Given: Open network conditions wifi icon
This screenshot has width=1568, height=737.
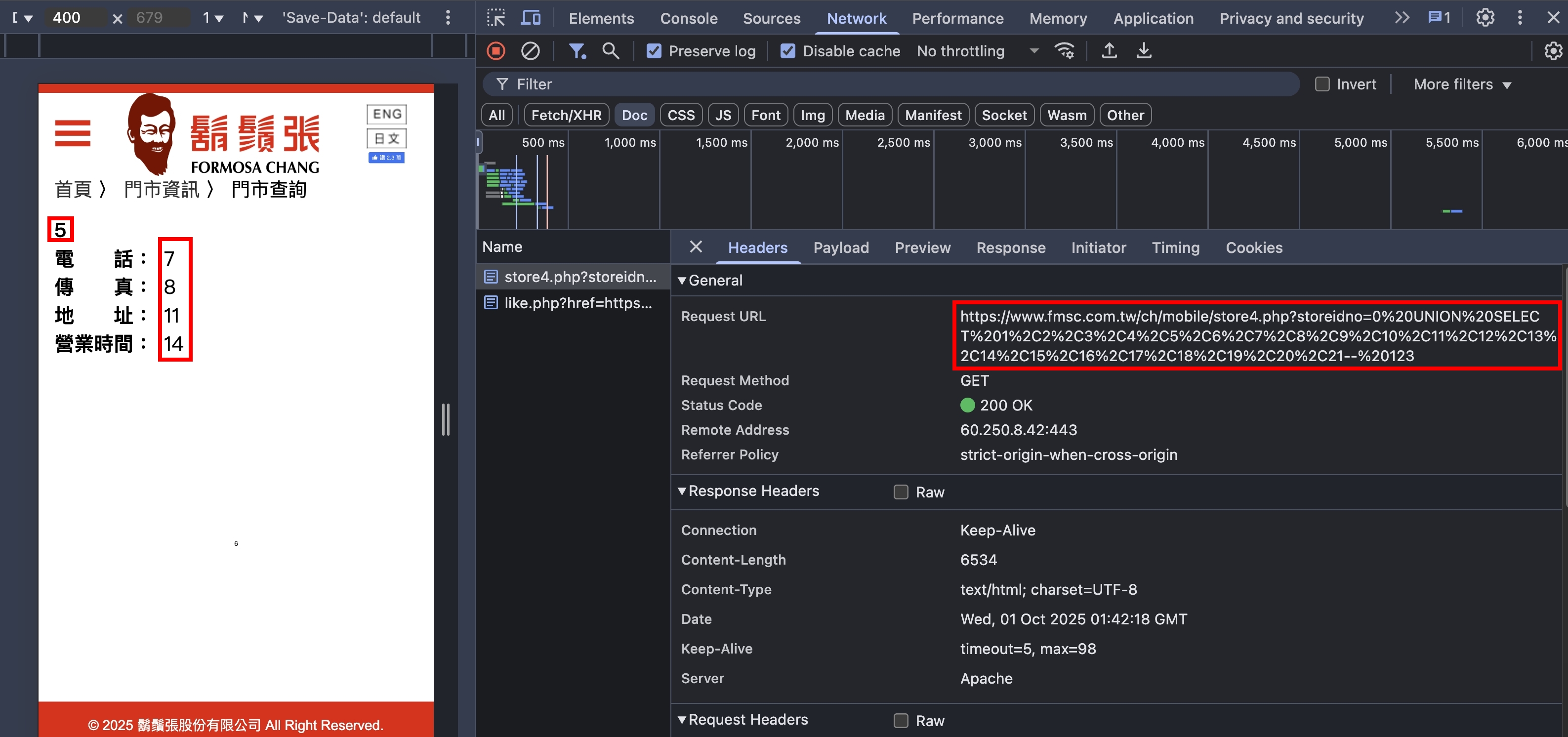Looking at the screenshot, I should click(x=1065, y=51).
